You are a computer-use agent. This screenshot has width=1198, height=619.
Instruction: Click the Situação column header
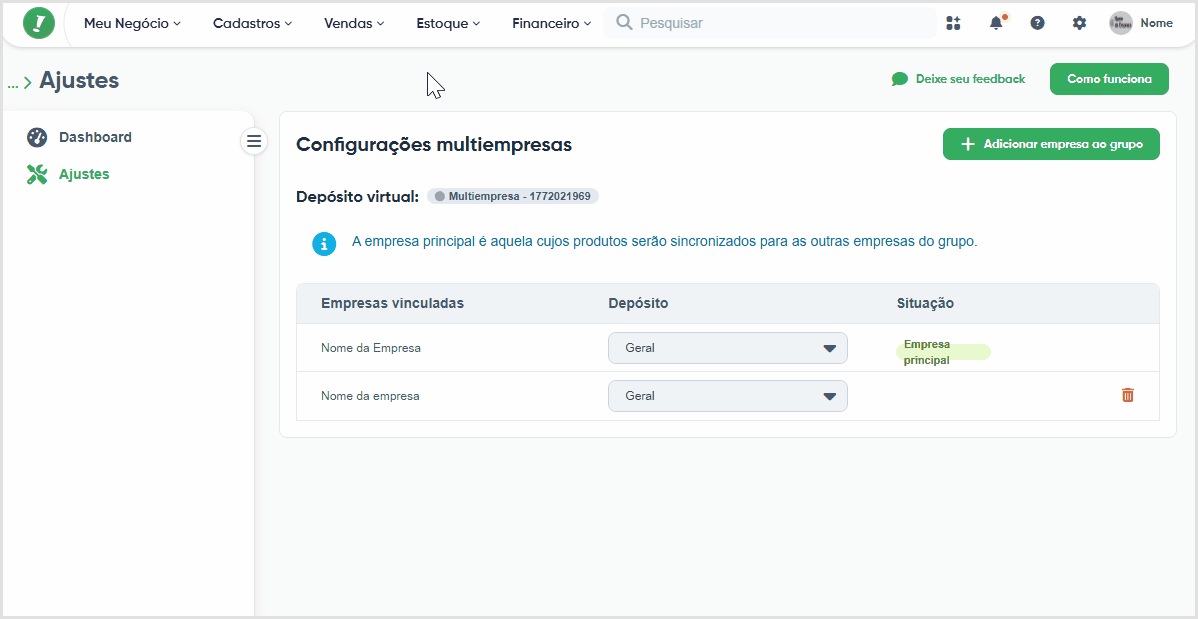pos(925,303)
